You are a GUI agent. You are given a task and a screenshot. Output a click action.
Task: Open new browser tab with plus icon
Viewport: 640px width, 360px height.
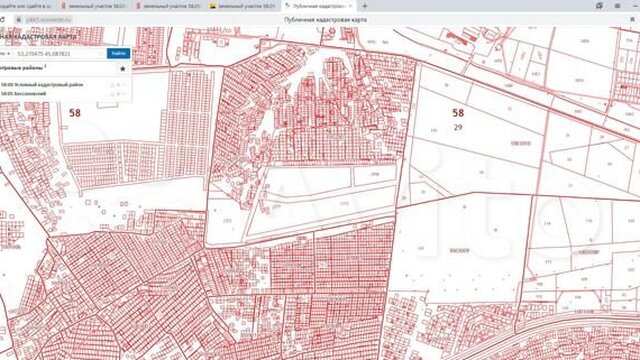coord(364,6)
